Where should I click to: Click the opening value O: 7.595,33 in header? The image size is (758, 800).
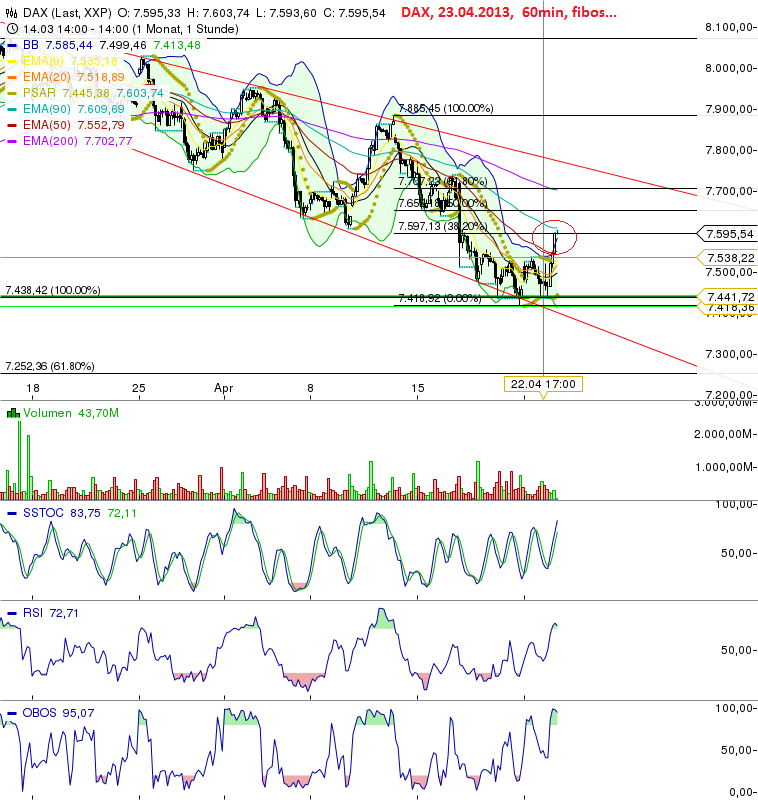[149, 13]
